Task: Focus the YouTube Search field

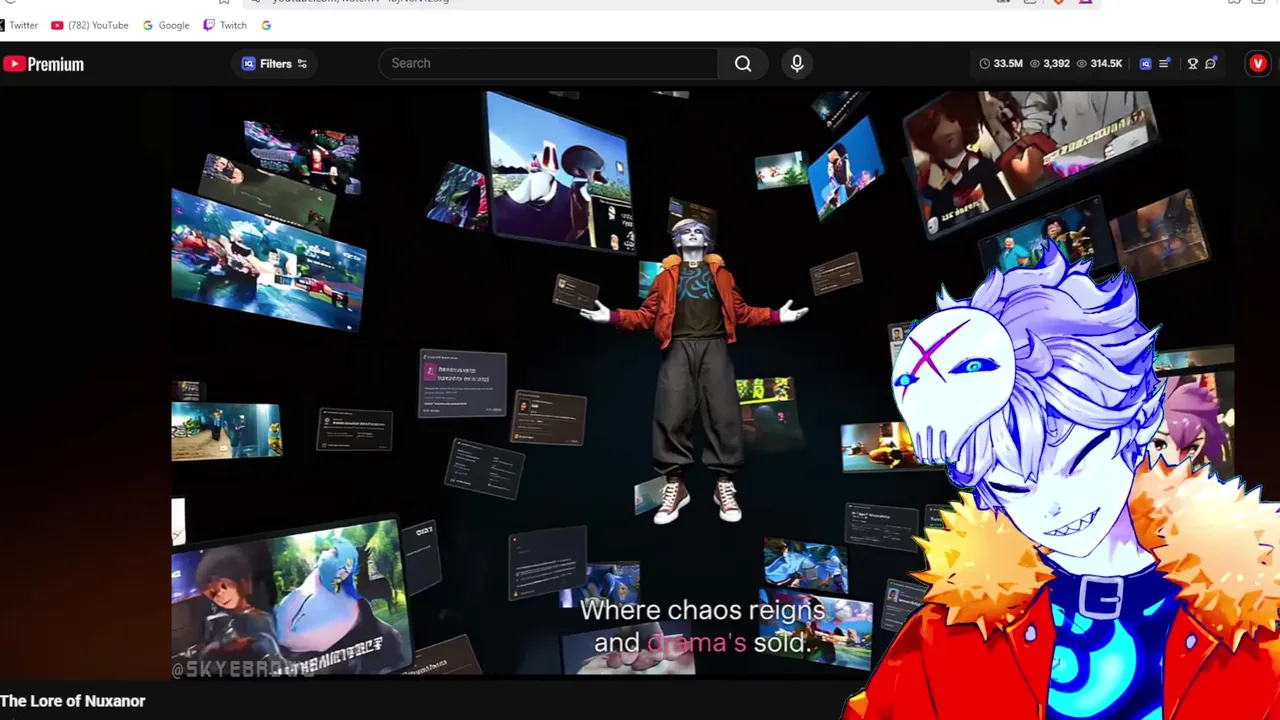Action: pyautogui.click(x=548, y=63)
